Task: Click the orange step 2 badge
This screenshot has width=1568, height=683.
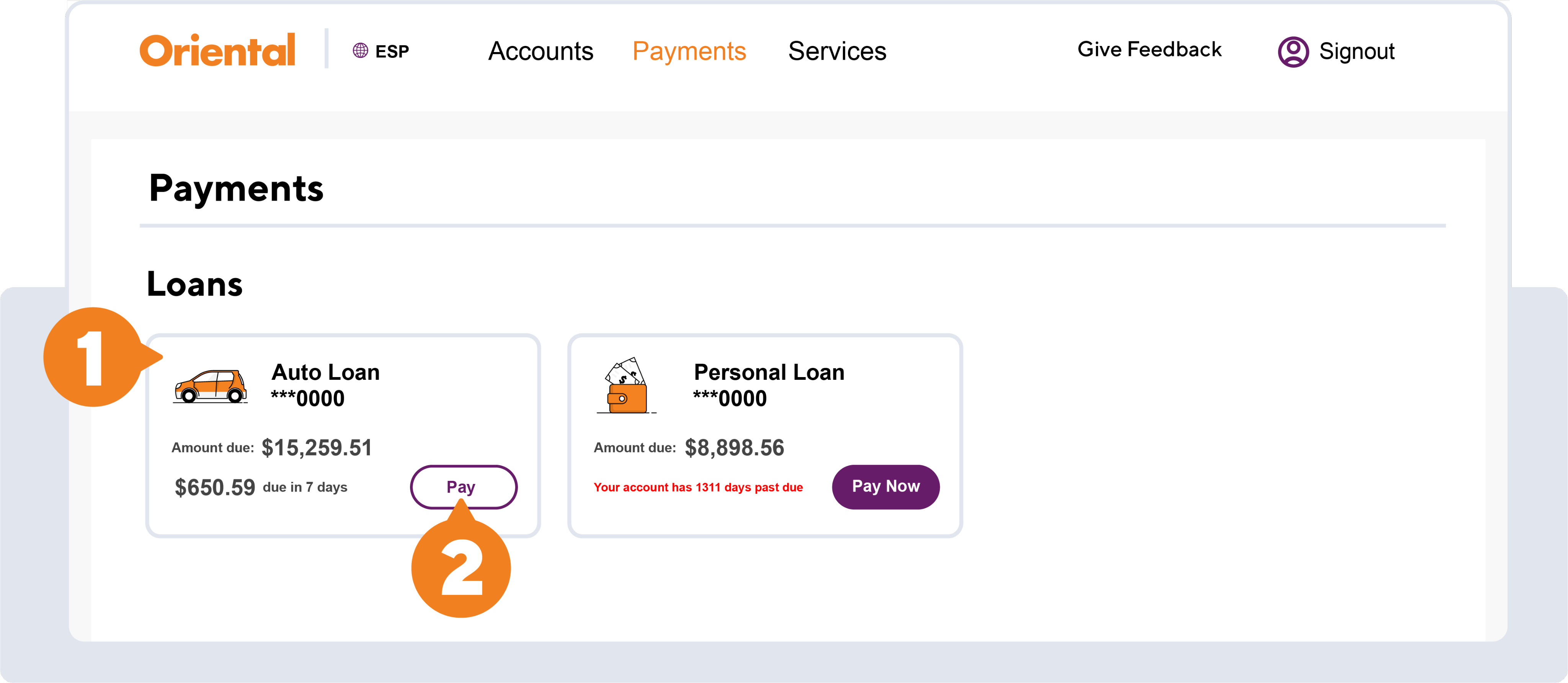Action: click(461, 568)
